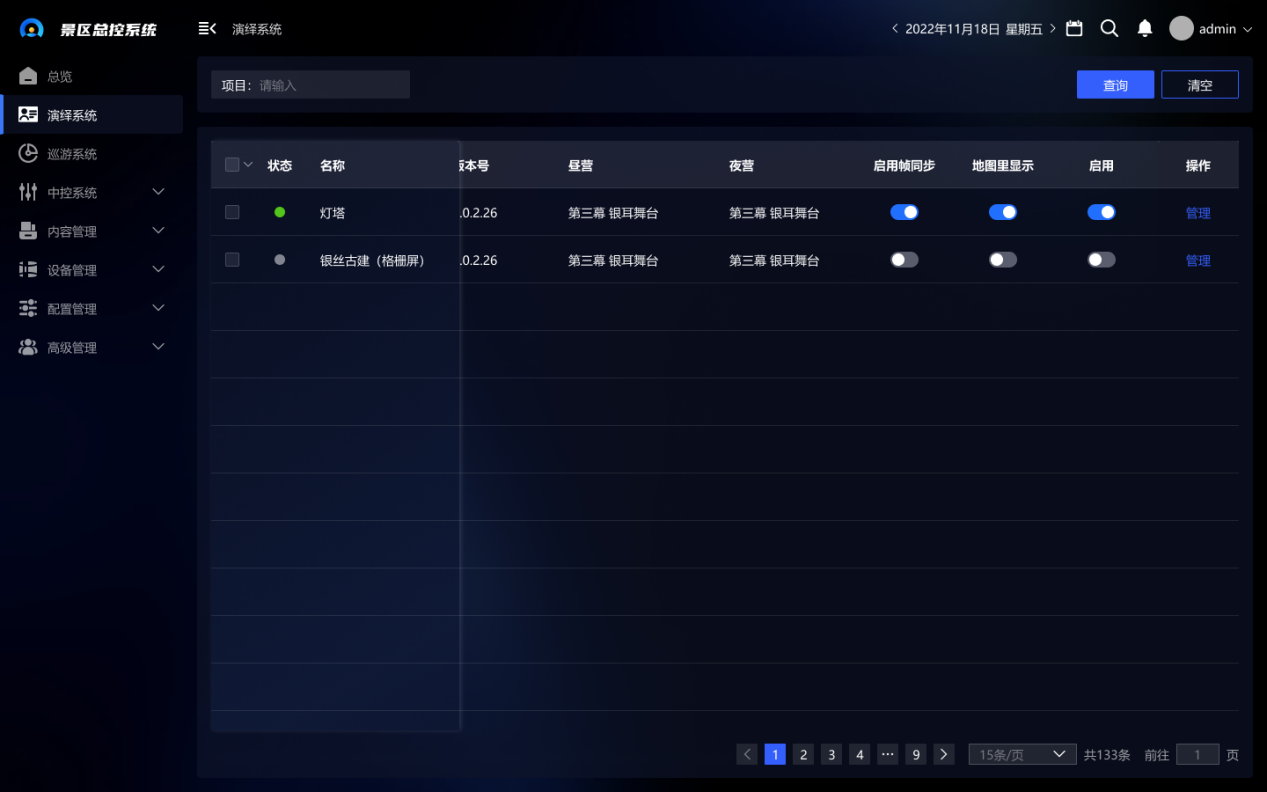The image size is (1267, 792).
Task: Click the 查询 button
Action: pos(1115,85)
